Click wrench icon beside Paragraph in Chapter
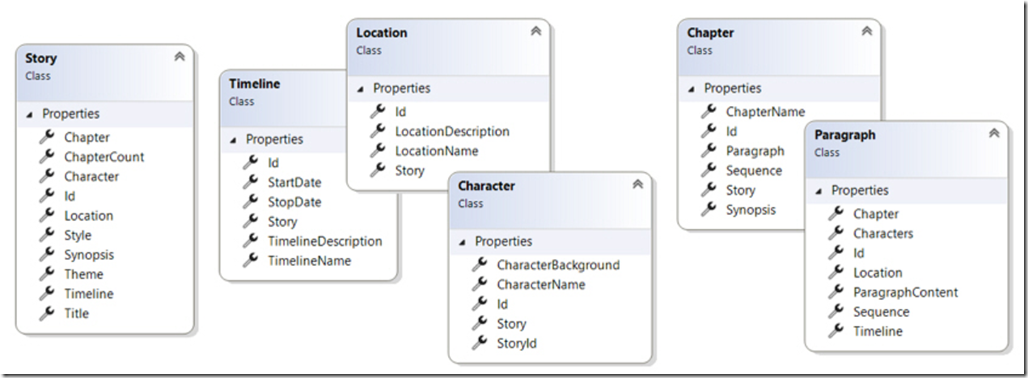The width and height of the screenshot is (1028, 378). click(709, 150)
